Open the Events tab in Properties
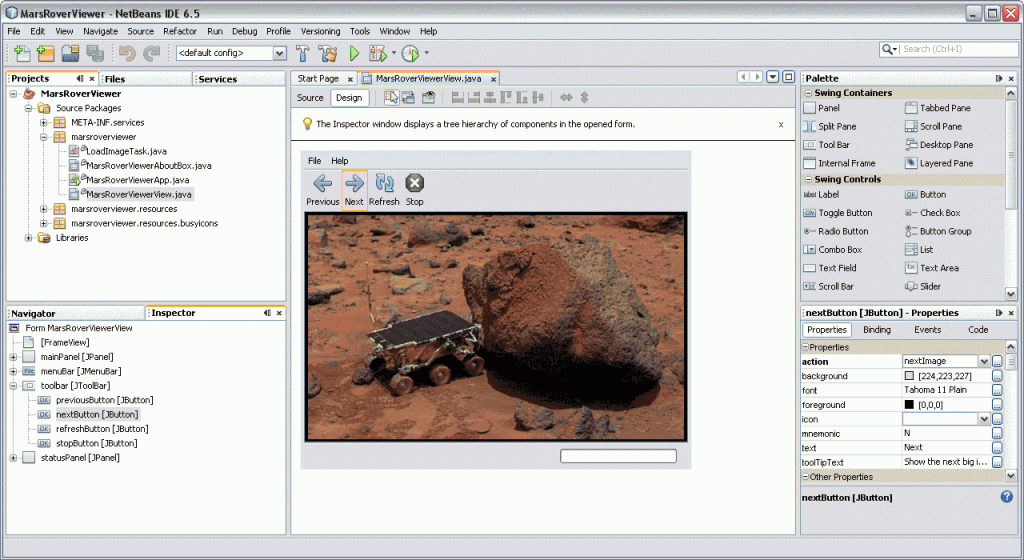 coord(927,330)
